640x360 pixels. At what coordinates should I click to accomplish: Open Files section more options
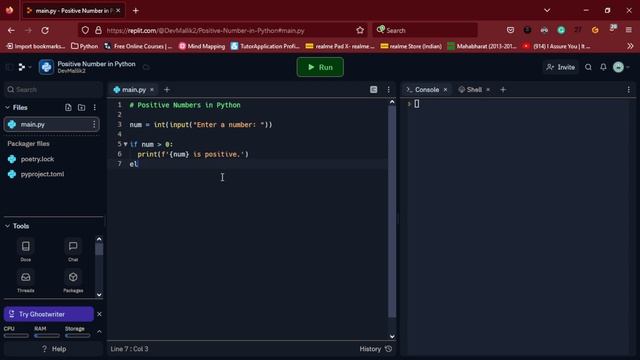coord(95,107)
